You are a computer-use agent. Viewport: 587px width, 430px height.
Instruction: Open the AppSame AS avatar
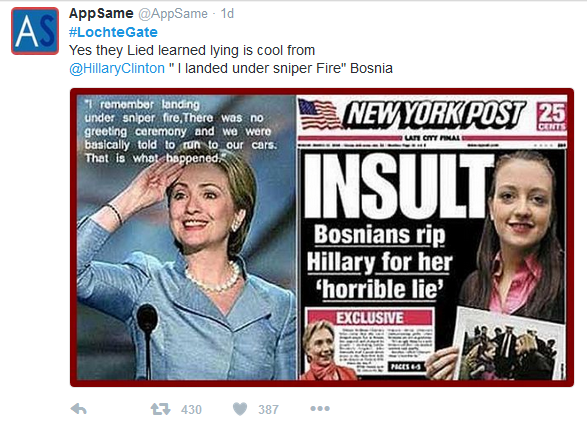pyautogui.click(x=35, y=31)
